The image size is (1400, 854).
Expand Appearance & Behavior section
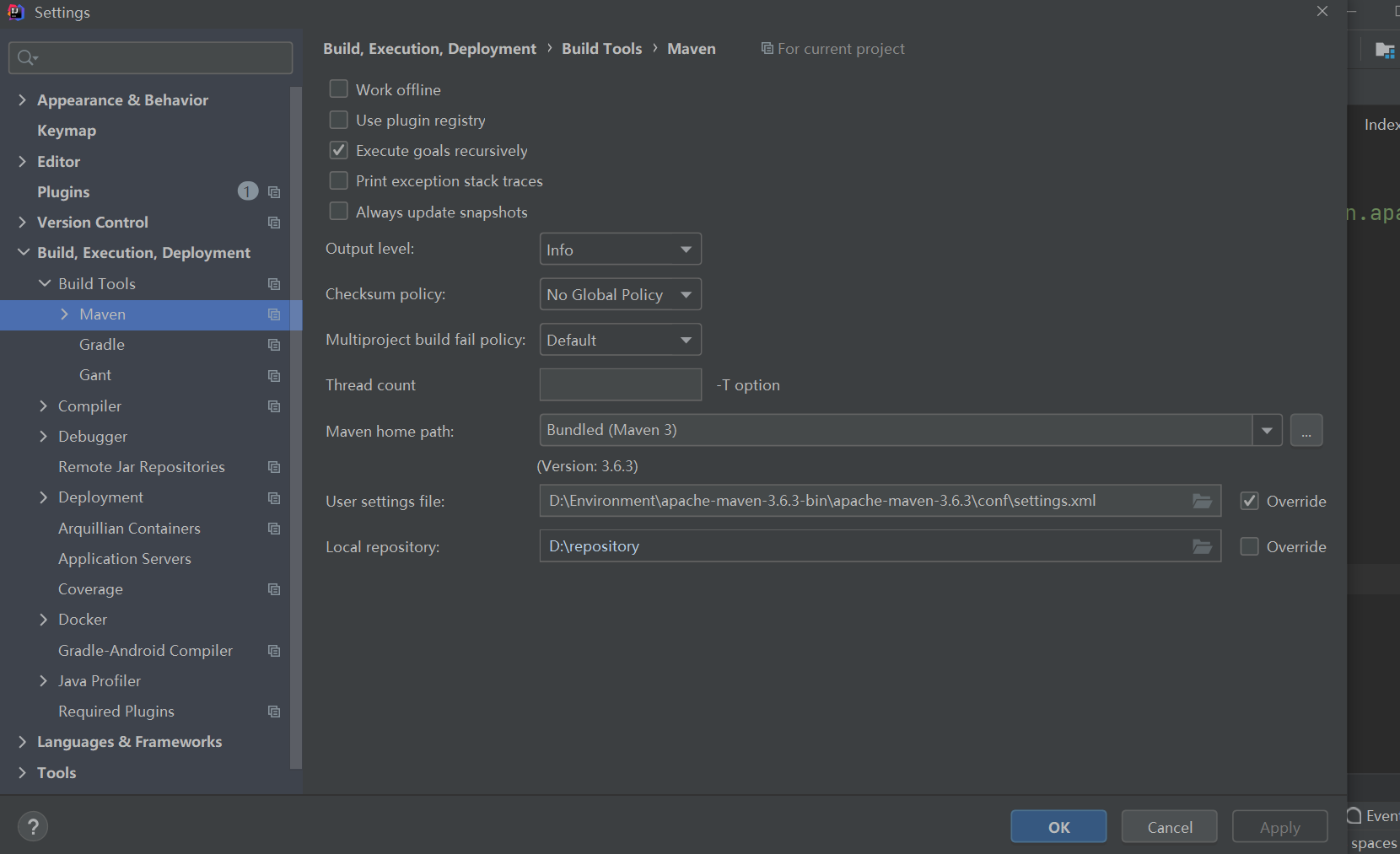23,99
